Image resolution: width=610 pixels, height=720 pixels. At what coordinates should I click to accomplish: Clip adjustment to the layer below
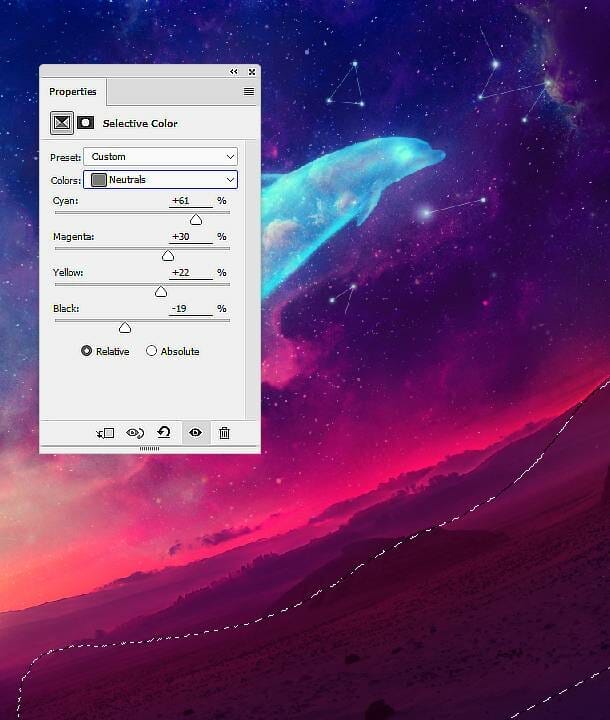coord(105,433)
